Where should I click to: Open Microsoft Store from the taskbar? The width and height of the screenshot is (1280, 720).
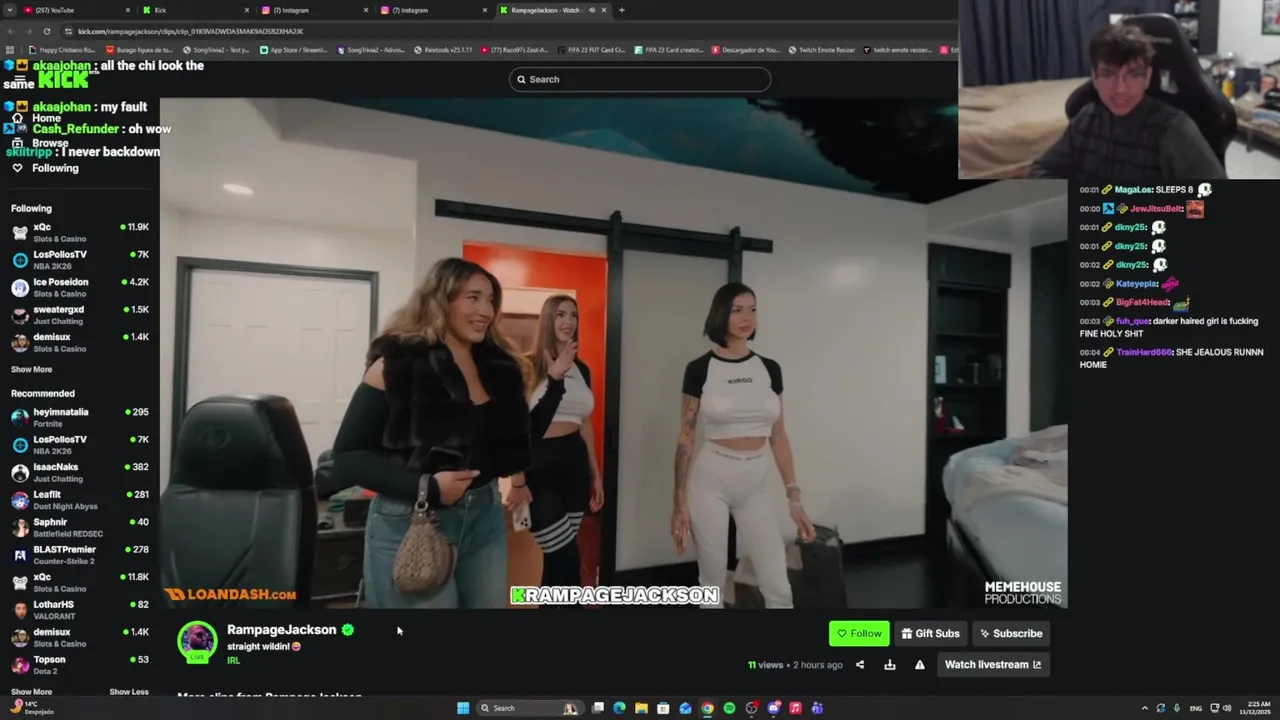tap(663, 708)
